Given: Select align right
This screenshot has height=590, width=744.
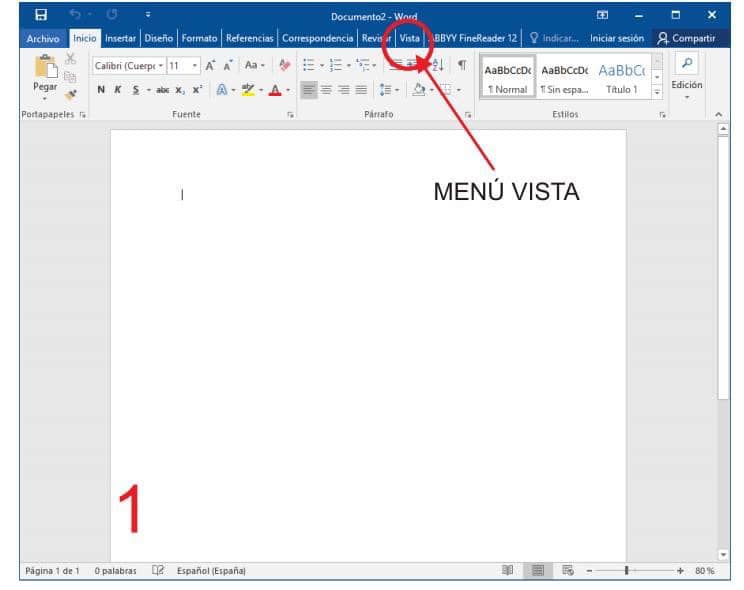Looking at the screenshot, I should tap(344, 89).
